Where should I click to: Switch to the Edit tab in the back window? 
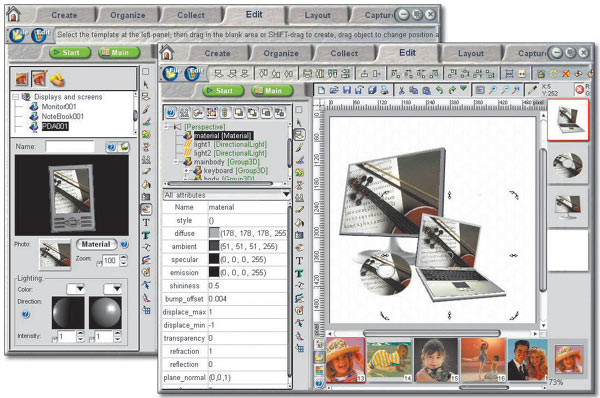(254, 15)
